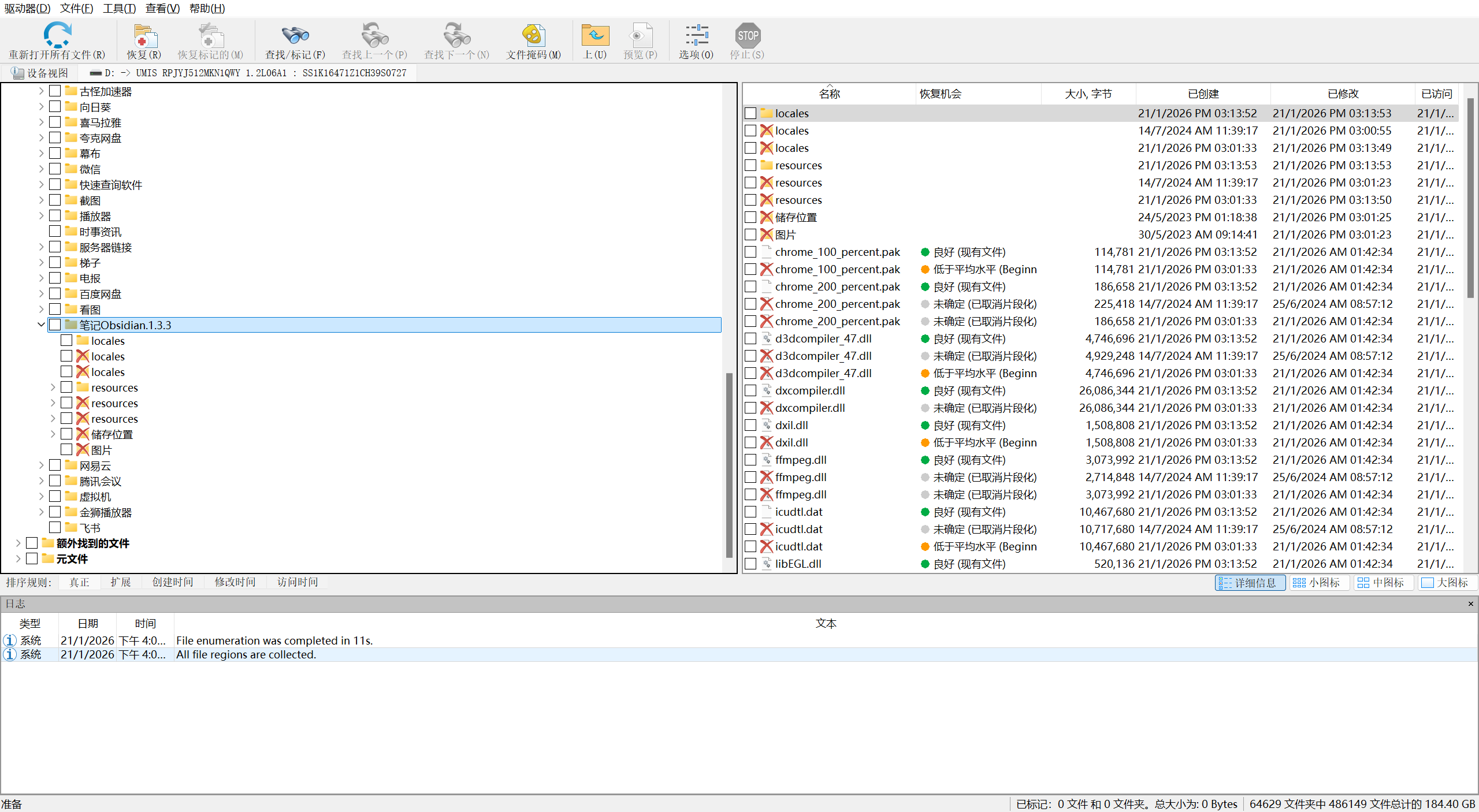Open the 工具(T) menu
Viewport: 1479px width, 812px height.
[119, 8]
